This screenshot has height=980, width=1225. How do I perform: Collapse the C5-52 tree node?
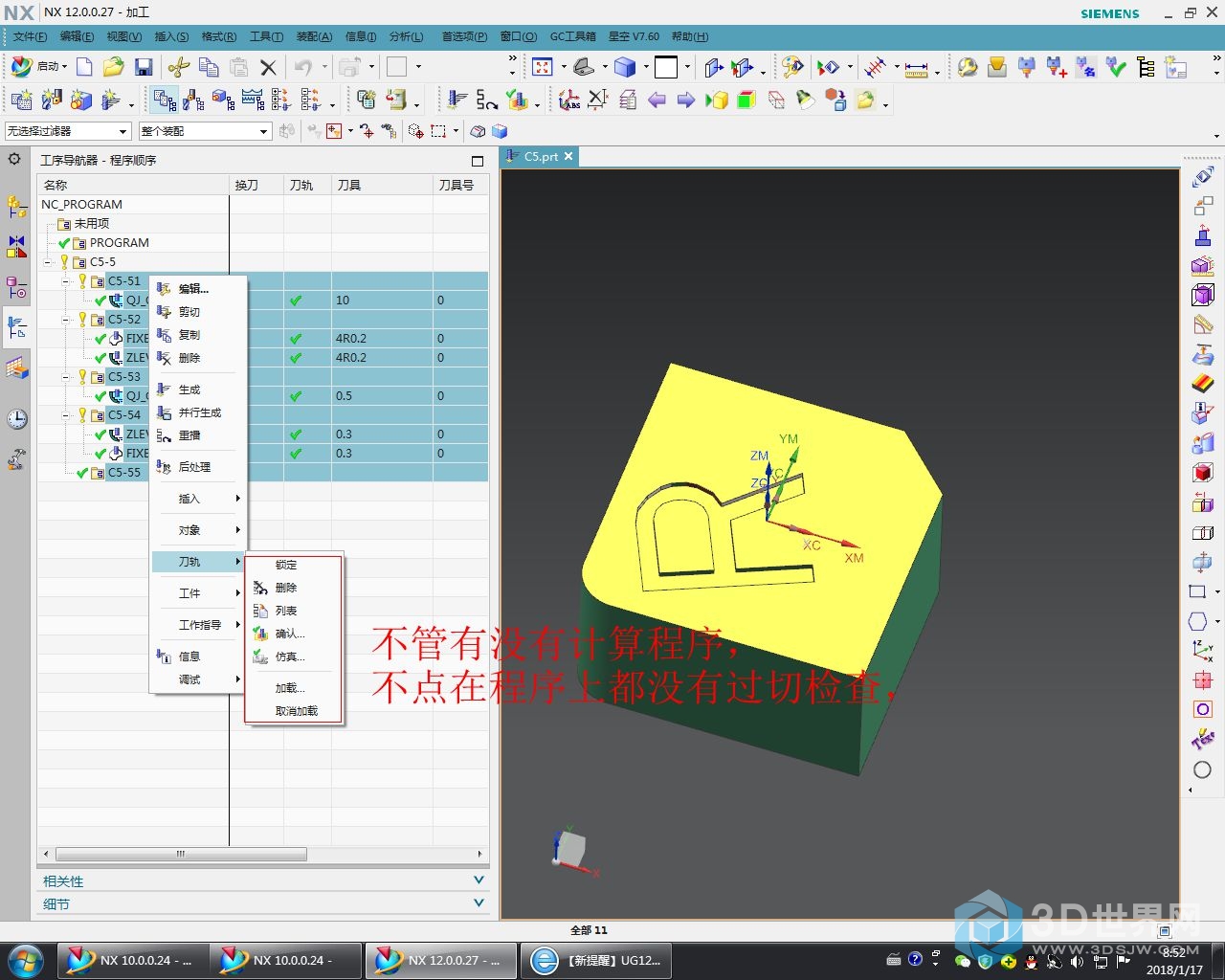click(66, 320)
